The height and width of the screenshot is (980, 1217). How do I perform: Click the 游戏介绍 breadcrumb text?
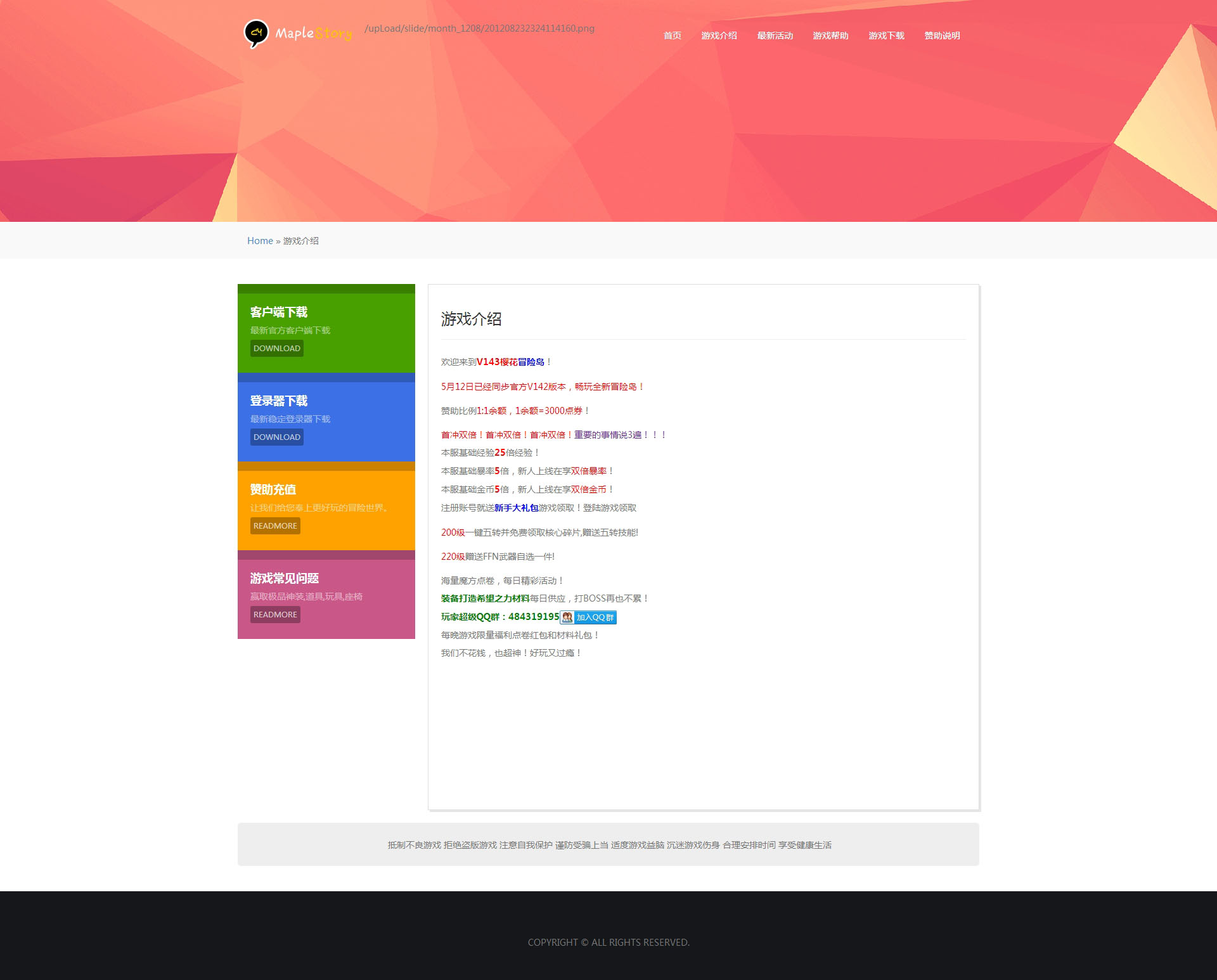point(301,241)
